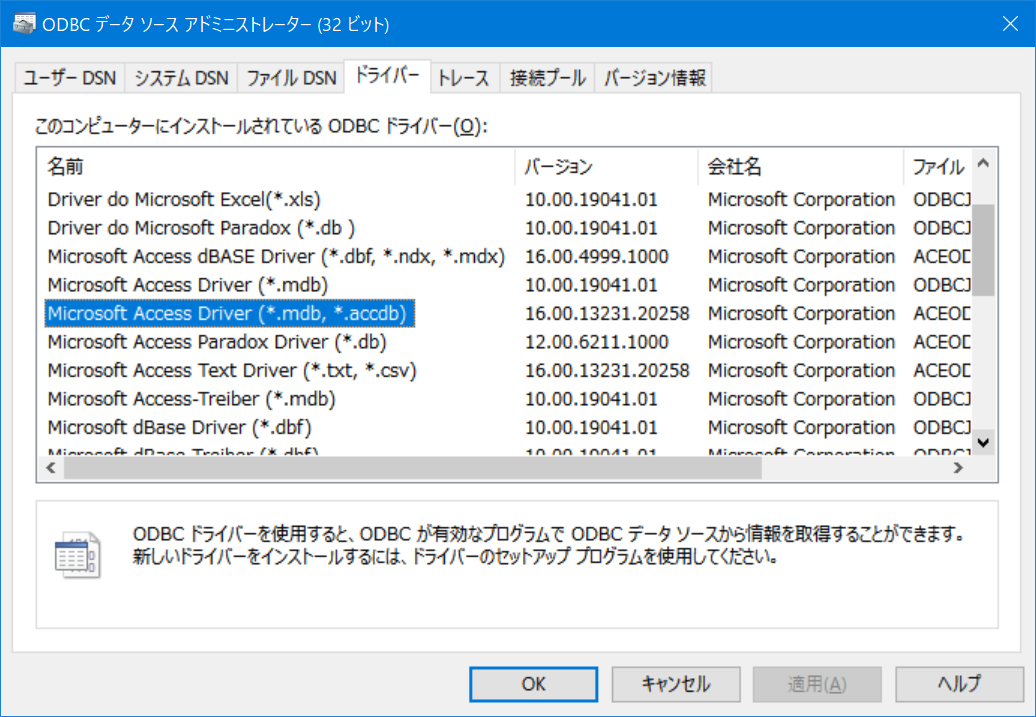Close the ODBC administrator window

click(x=1010, y=24)
